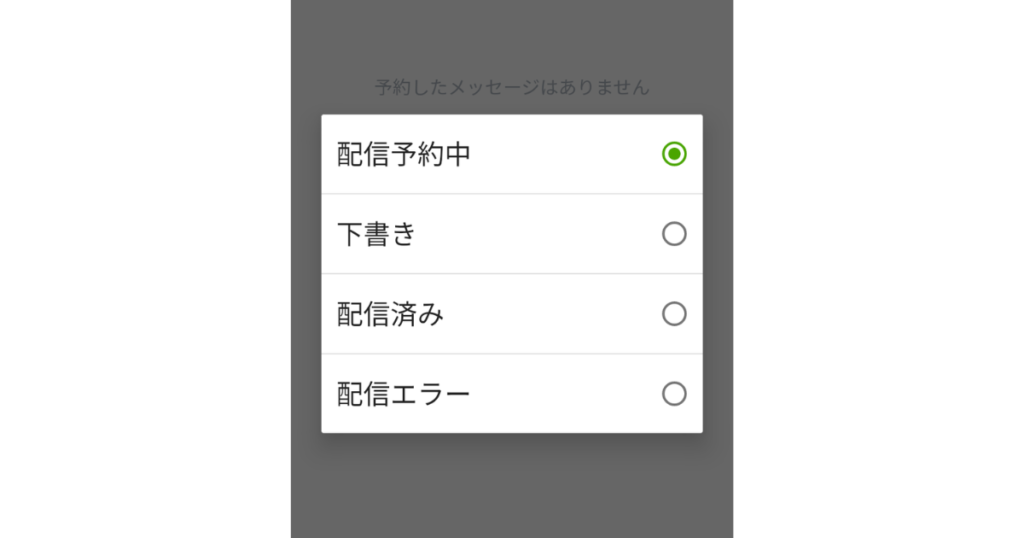Click the green filled circle icon
The image size is (1024, 538).
(674, 154)
